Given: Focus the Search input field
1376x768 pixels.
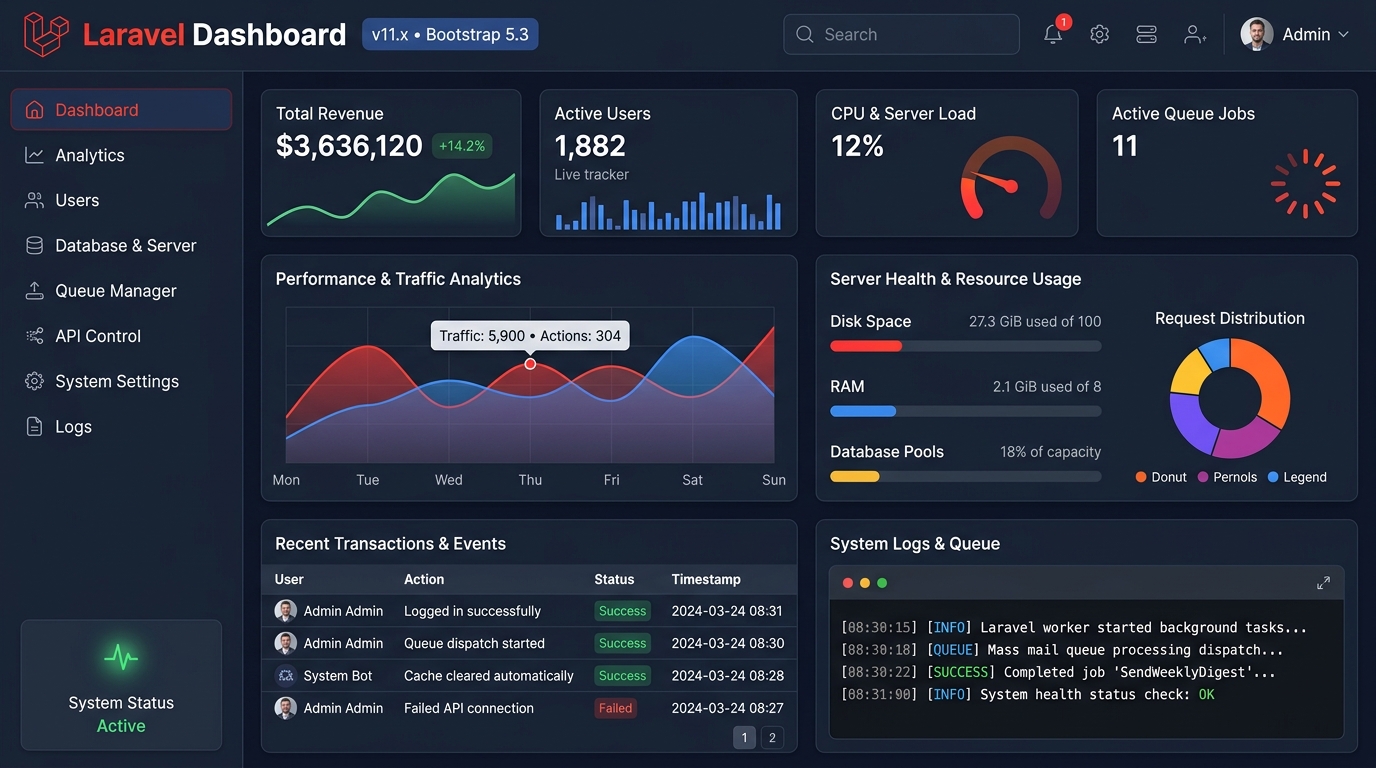Looking at the screenshot, I should click(x=901, y=34).
